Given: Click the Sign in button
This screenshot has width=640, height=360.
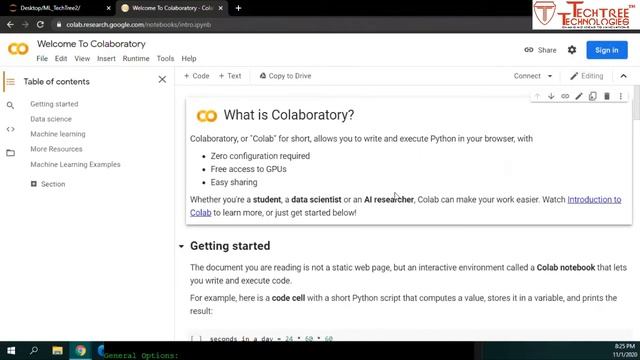Looking at the screenshot, I should point(607,50).
